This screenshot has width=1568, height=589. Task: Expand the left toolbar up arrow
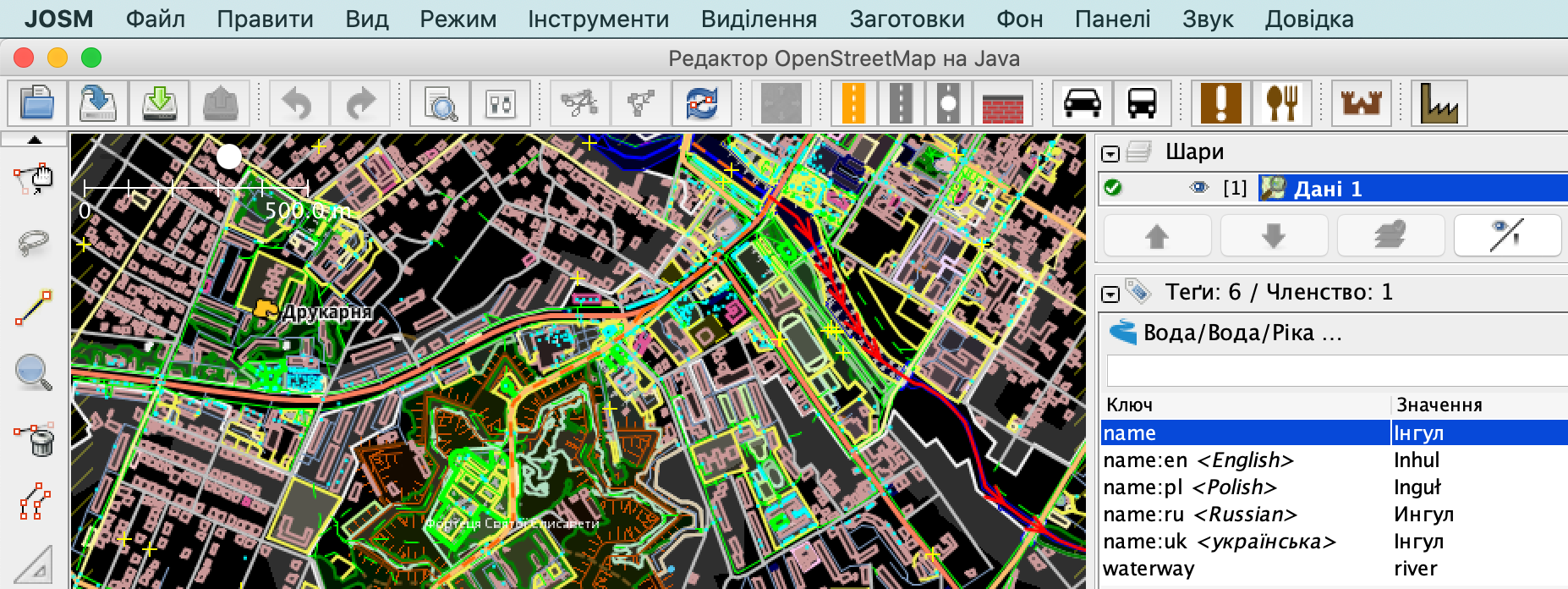coord(34,140)
